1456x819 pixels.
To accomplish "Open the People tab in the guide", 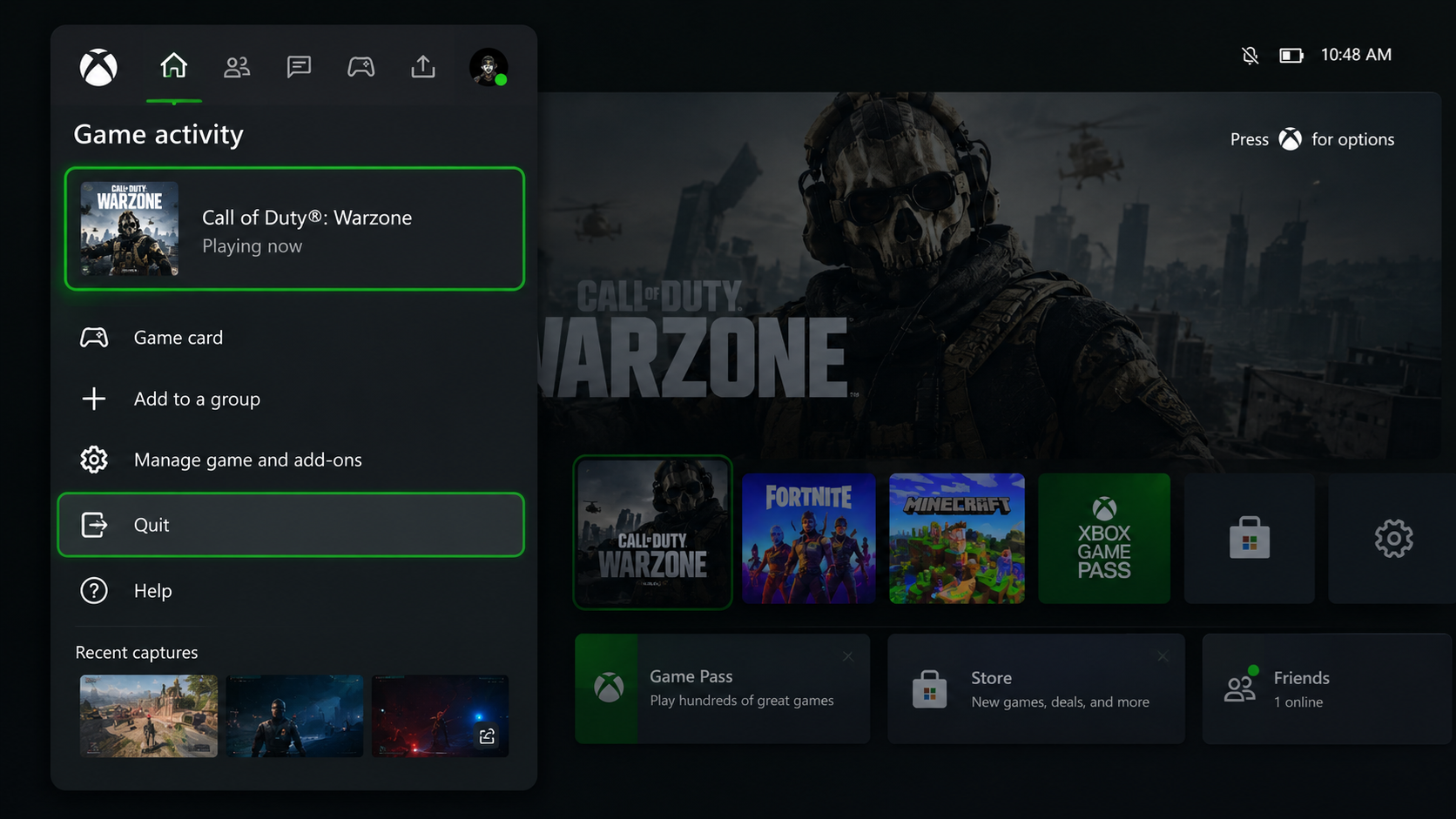I will (237, 67).
